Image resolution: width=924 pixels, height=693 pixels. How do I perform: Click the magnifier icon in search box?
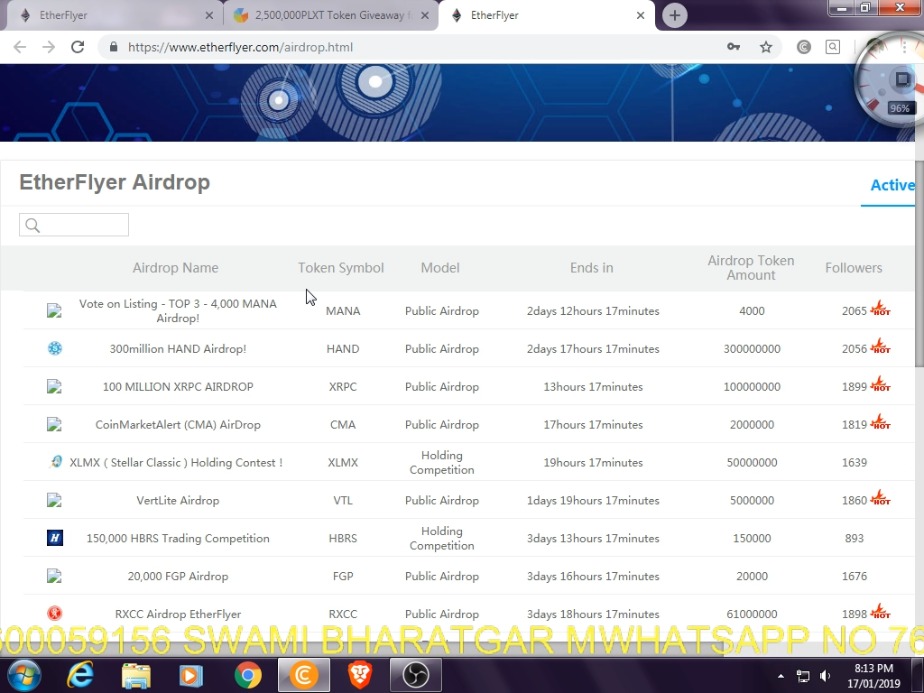point(32,225)
